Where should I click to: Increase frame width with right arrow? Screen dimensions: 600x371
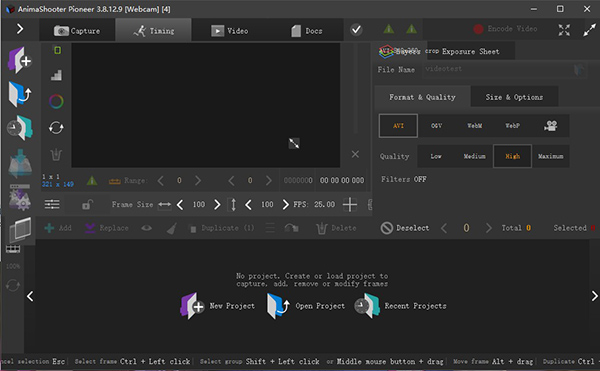(x=217, y=205)
